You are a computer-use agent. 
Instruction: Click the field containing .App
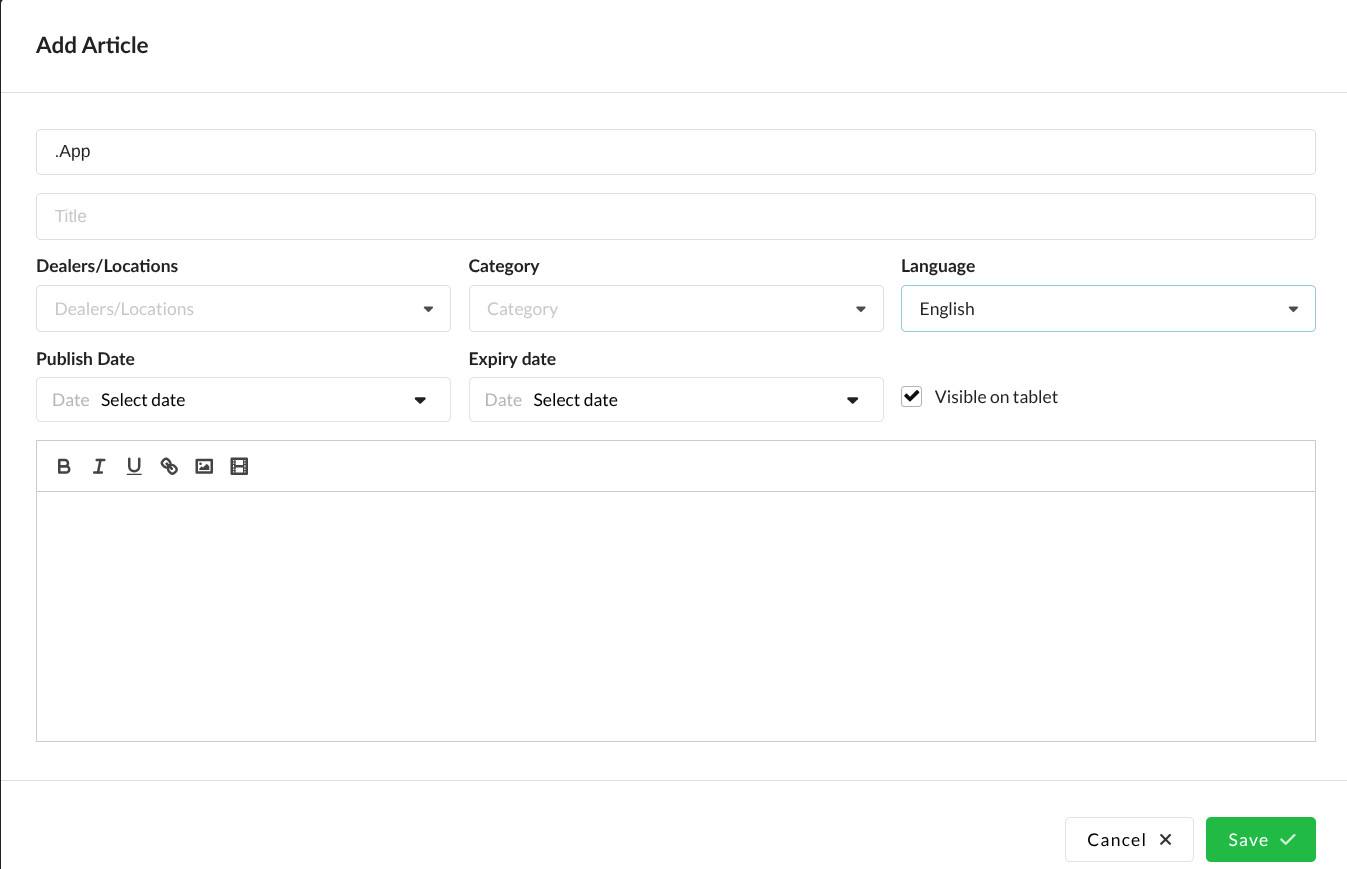point(676,152)
